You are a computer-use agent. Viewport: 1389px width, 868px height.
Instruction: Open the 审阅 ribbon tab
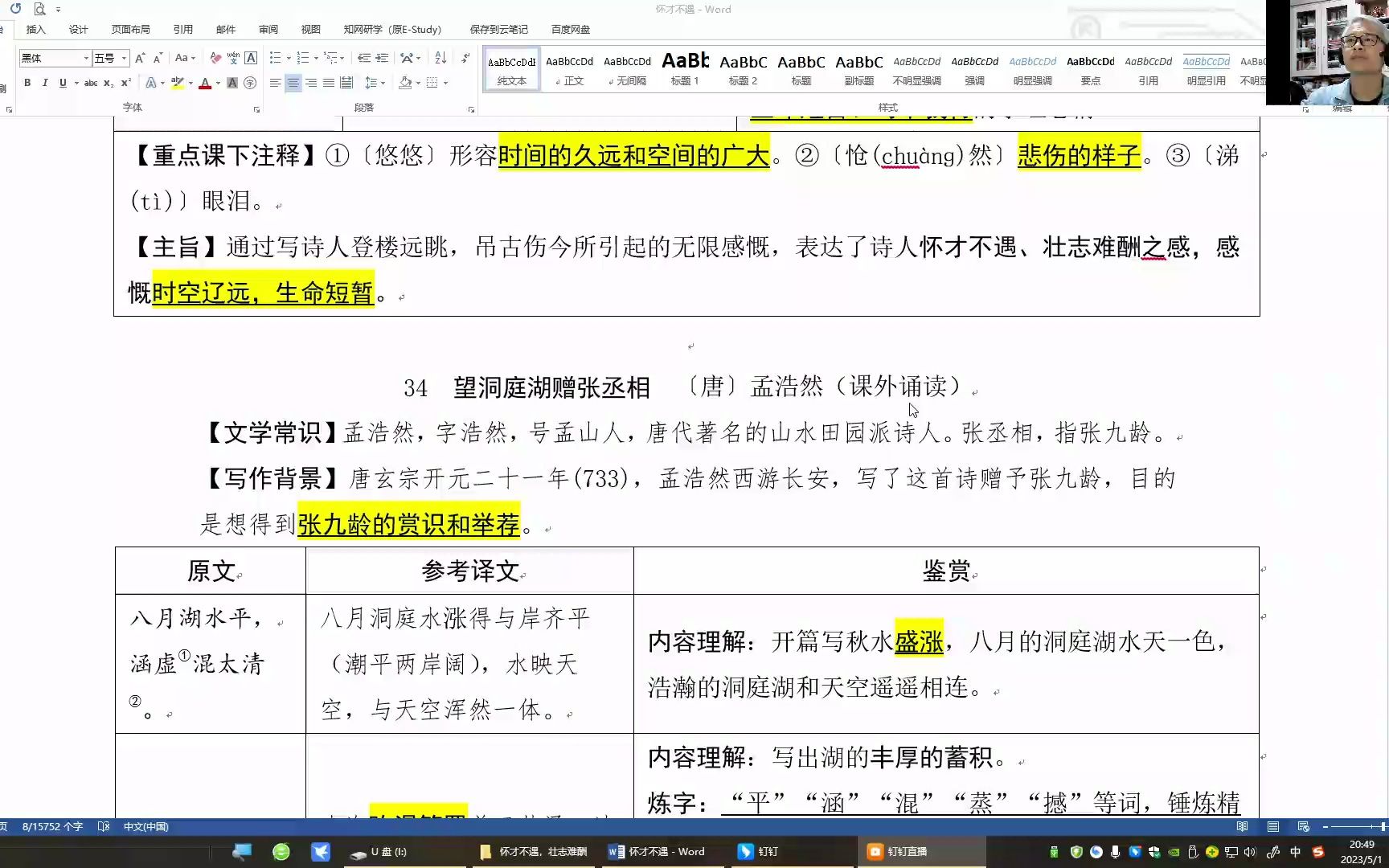[268, 30]
